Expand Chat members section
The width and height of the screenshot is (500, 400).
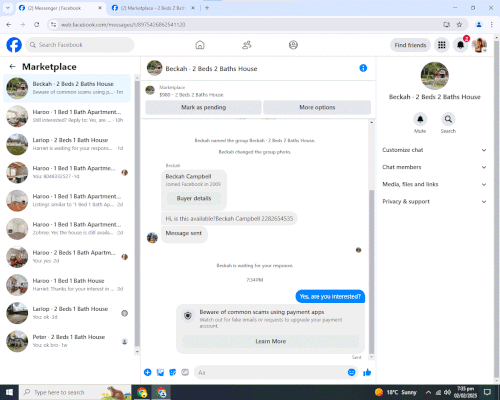coord(434,167)
